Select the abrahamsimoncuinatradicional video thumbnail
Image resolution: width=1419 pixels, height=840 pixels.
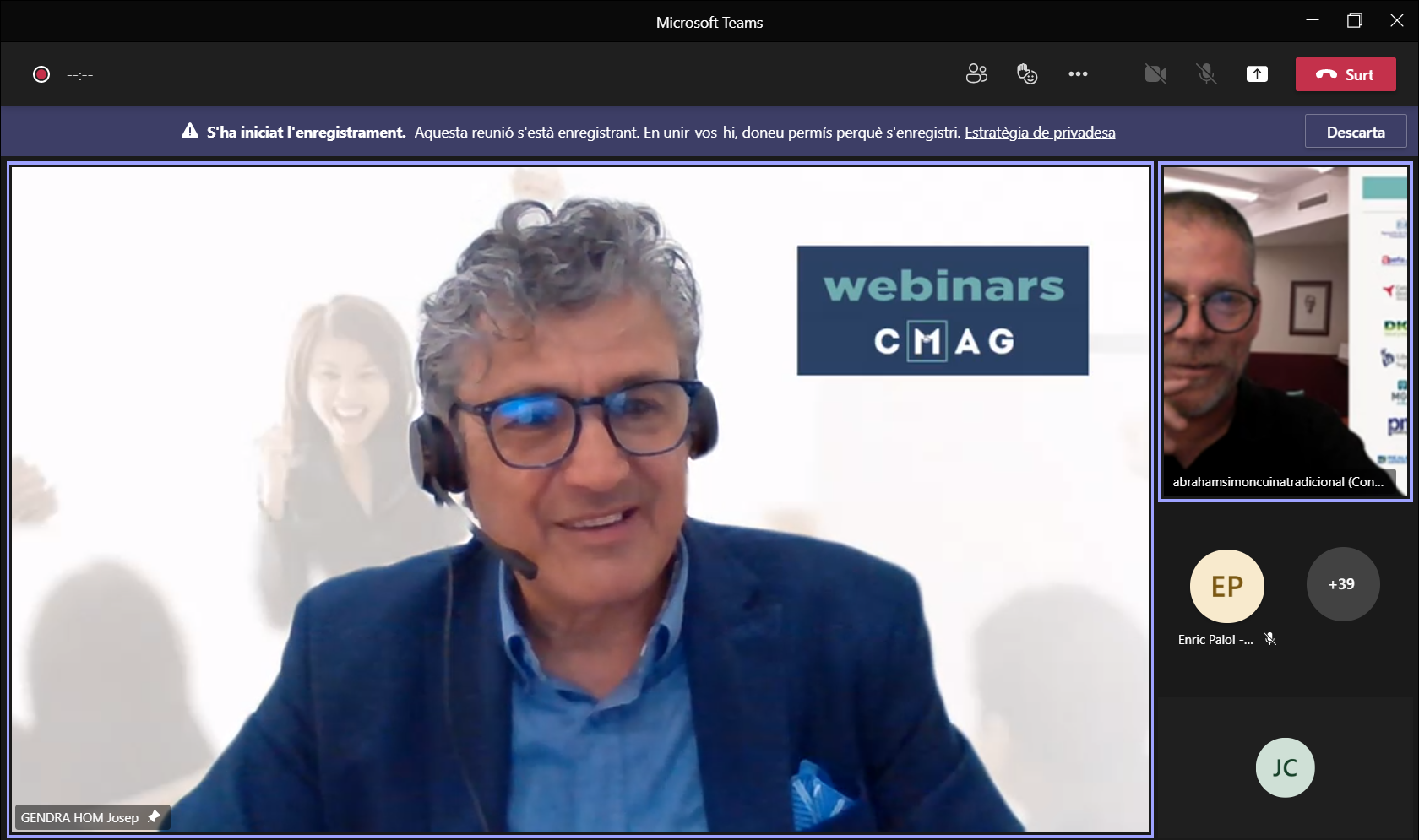pyautogui.click(x=1284, y=321)
